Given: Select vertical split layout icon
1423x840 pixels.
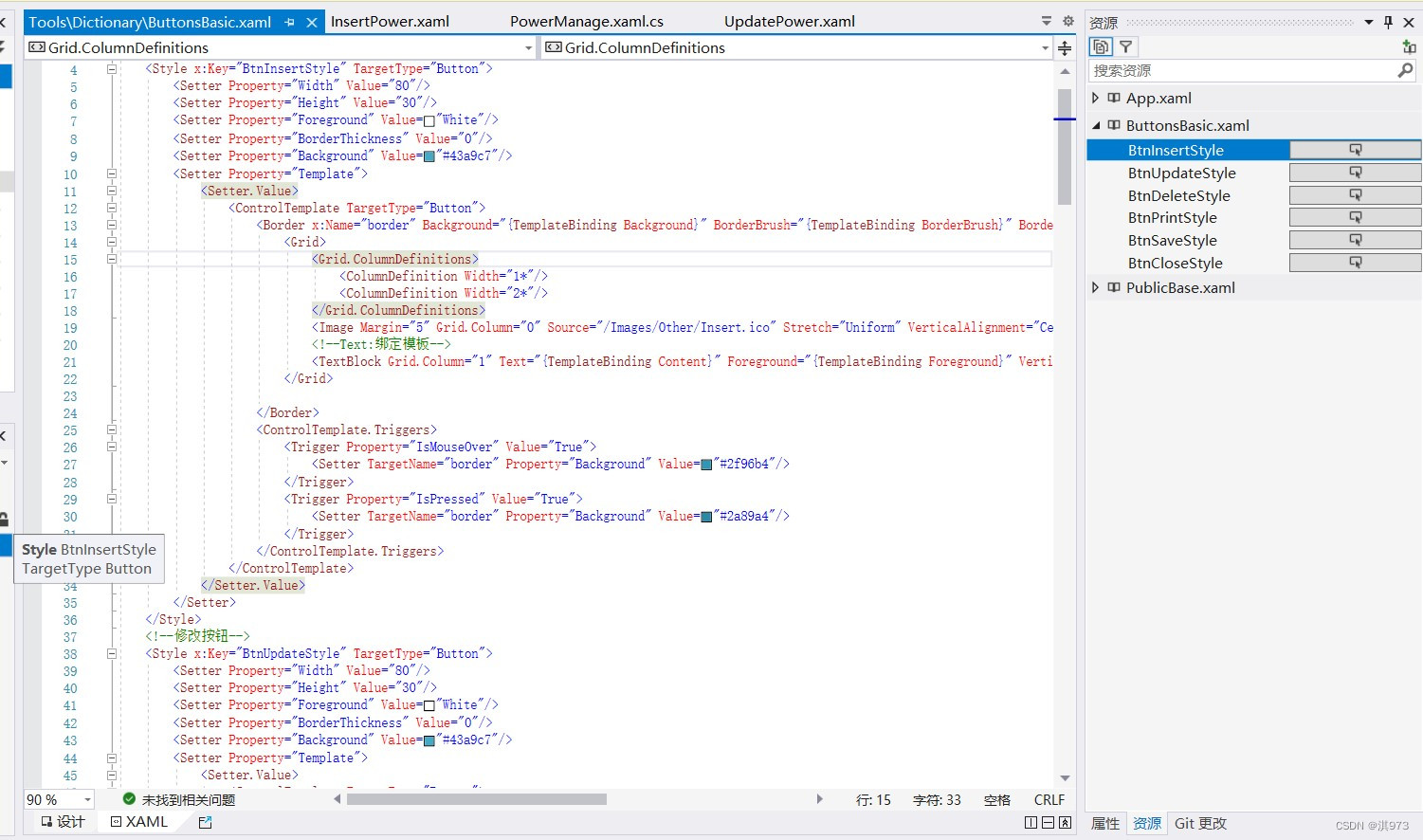Looking at the screenshot, I should click(1031, 822).
